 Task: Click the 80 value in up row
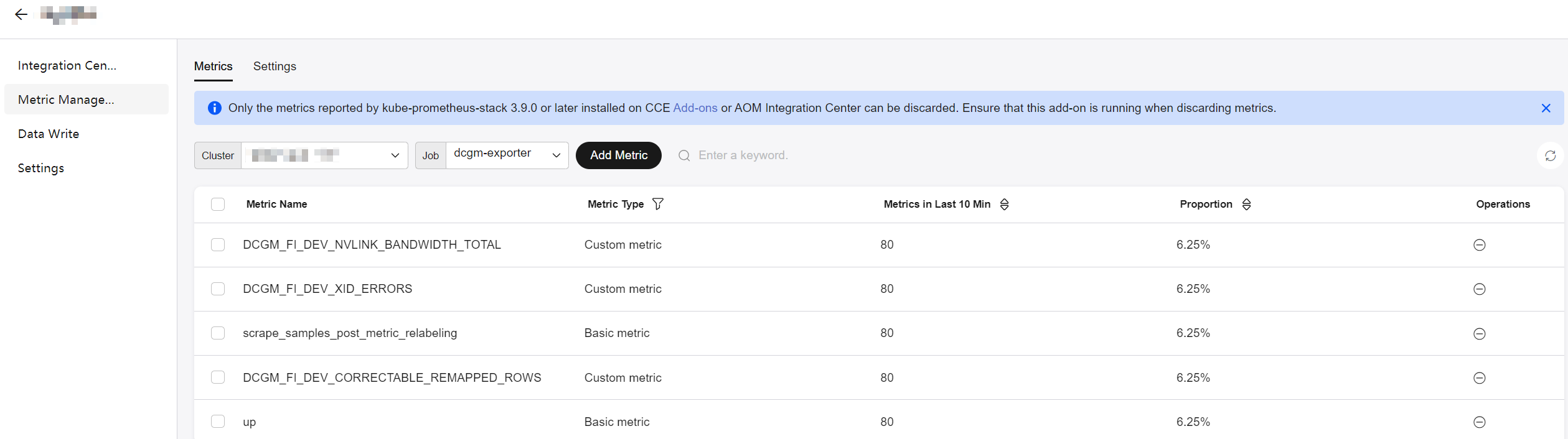pyautogui.click(x=886, y=422)
